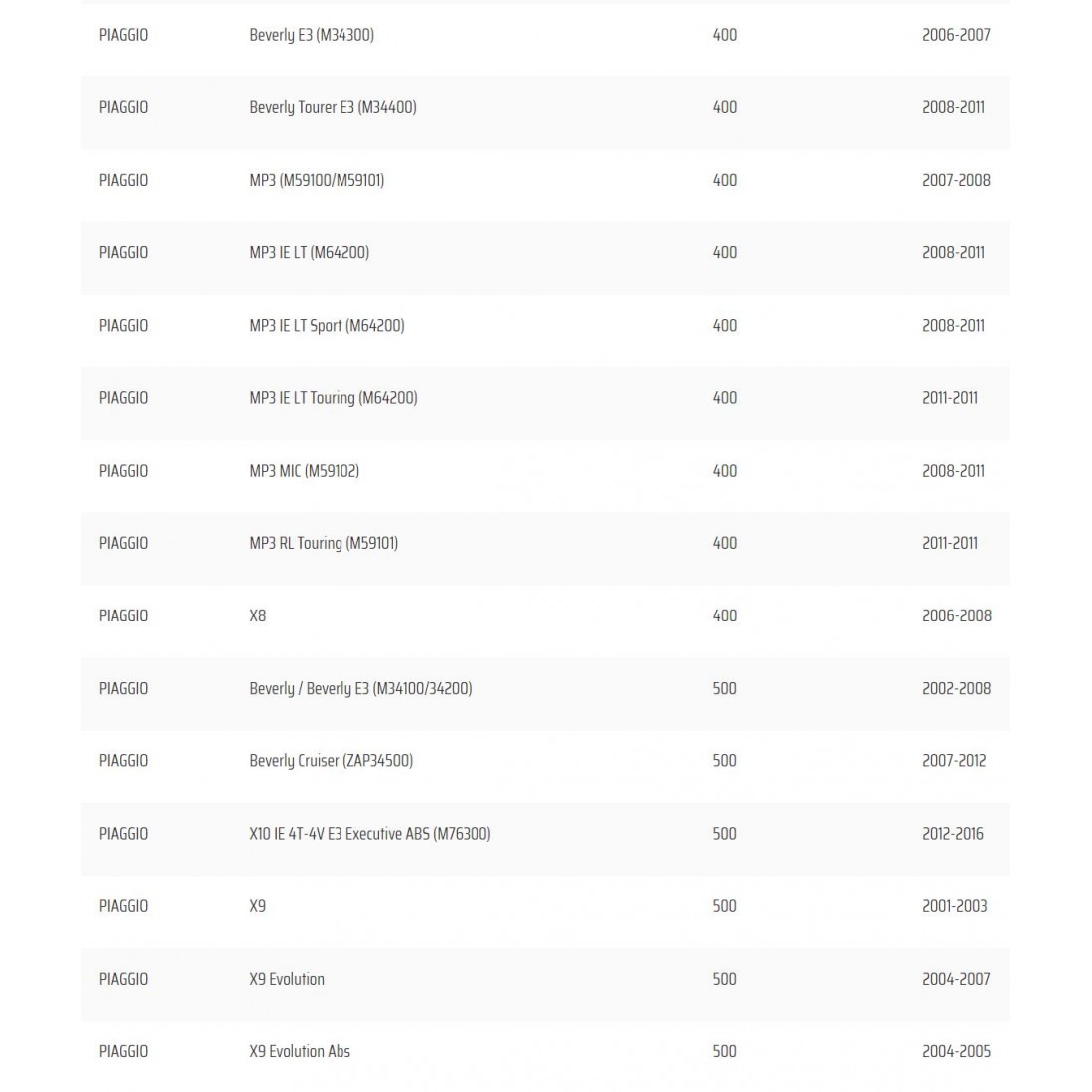Click the 500 displacement in Beverly Cruiser row
This screenshot has height=1092, width=1092.
click(725, 760)
